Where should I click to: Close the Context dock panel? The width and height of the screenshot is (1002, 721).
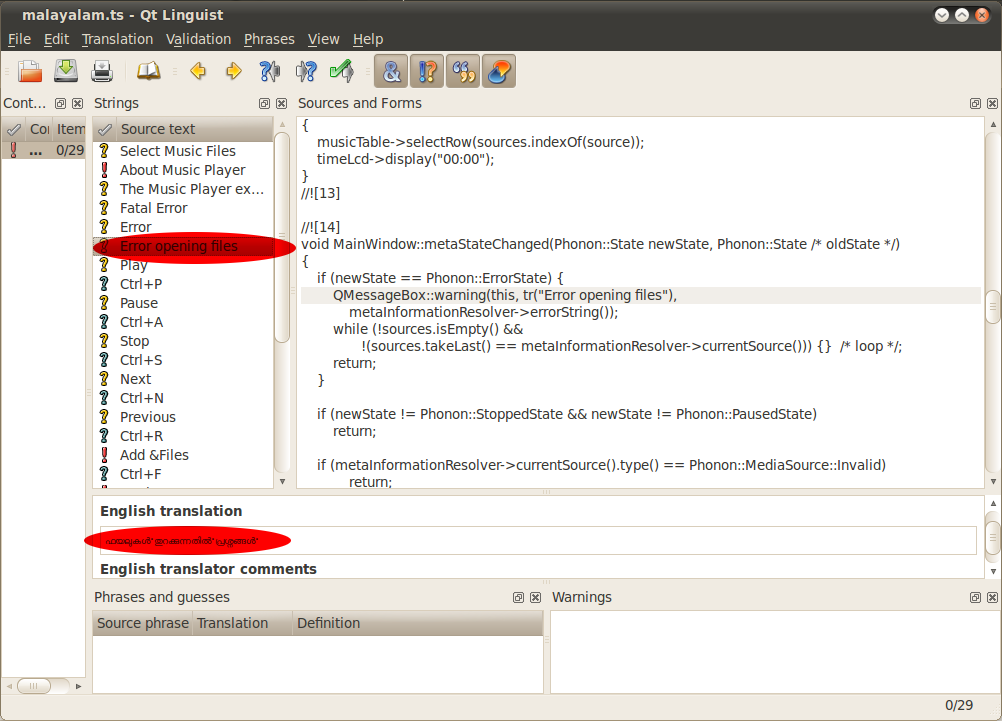[77, 104]
